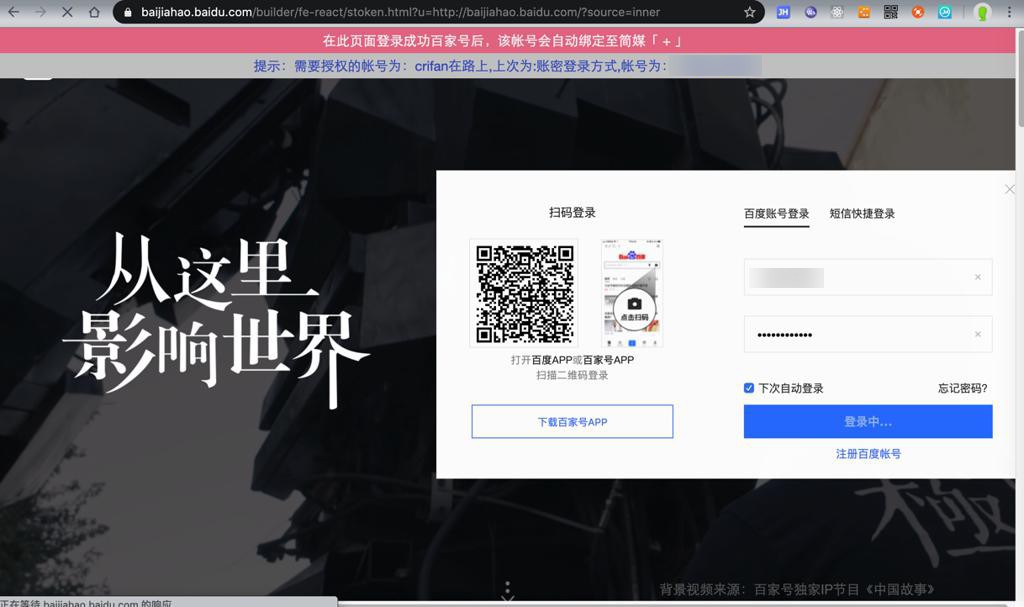Open the 注册百度帐号 link
Image resolution: width=1024 pixels, height=607 pixels.
tap(868, 453)
